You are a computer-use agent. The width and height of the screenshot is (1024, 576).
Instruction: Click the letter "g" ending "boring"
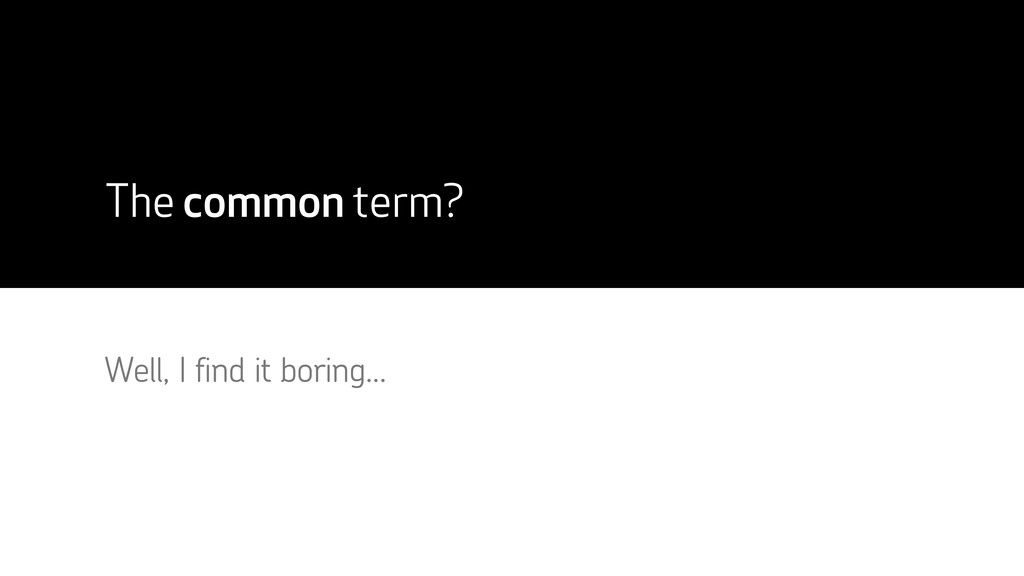click(360, 376)
